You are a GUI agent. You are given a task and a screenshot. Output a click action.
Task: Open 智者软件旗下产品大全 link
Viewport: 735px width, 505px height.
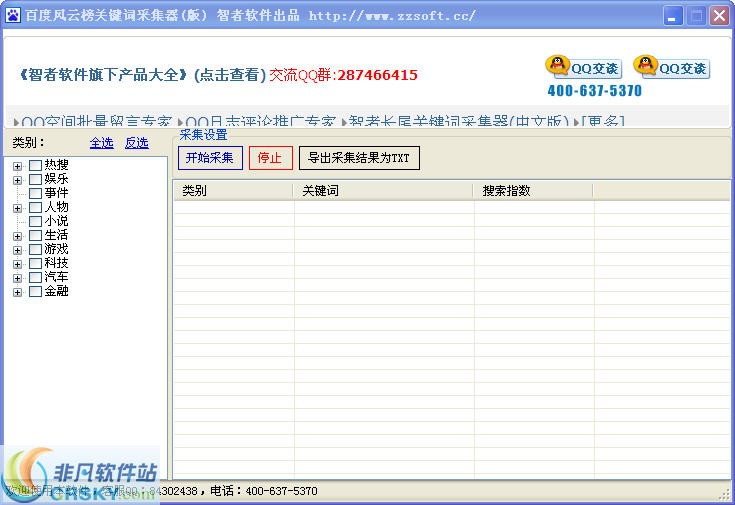pyautogui.click(x=103, y=75)
